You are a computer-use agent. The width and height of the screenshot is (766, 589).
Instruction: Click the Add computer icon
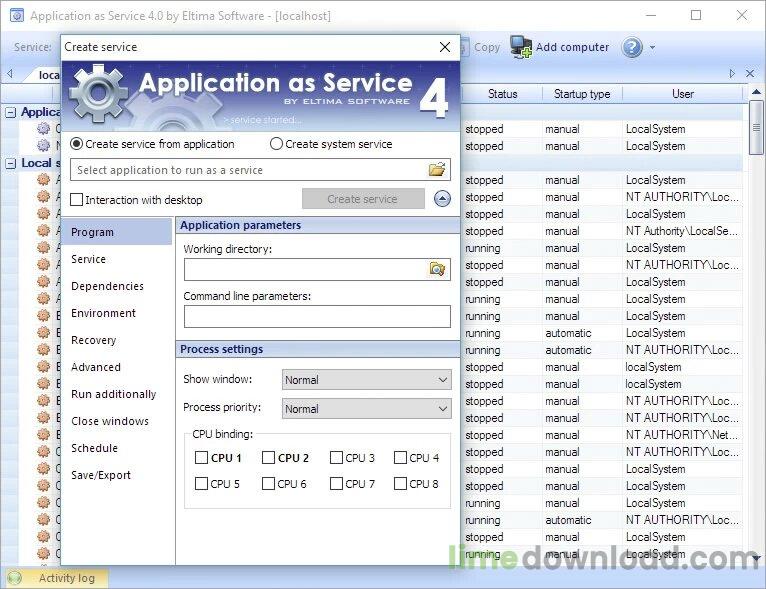[521, 47]
